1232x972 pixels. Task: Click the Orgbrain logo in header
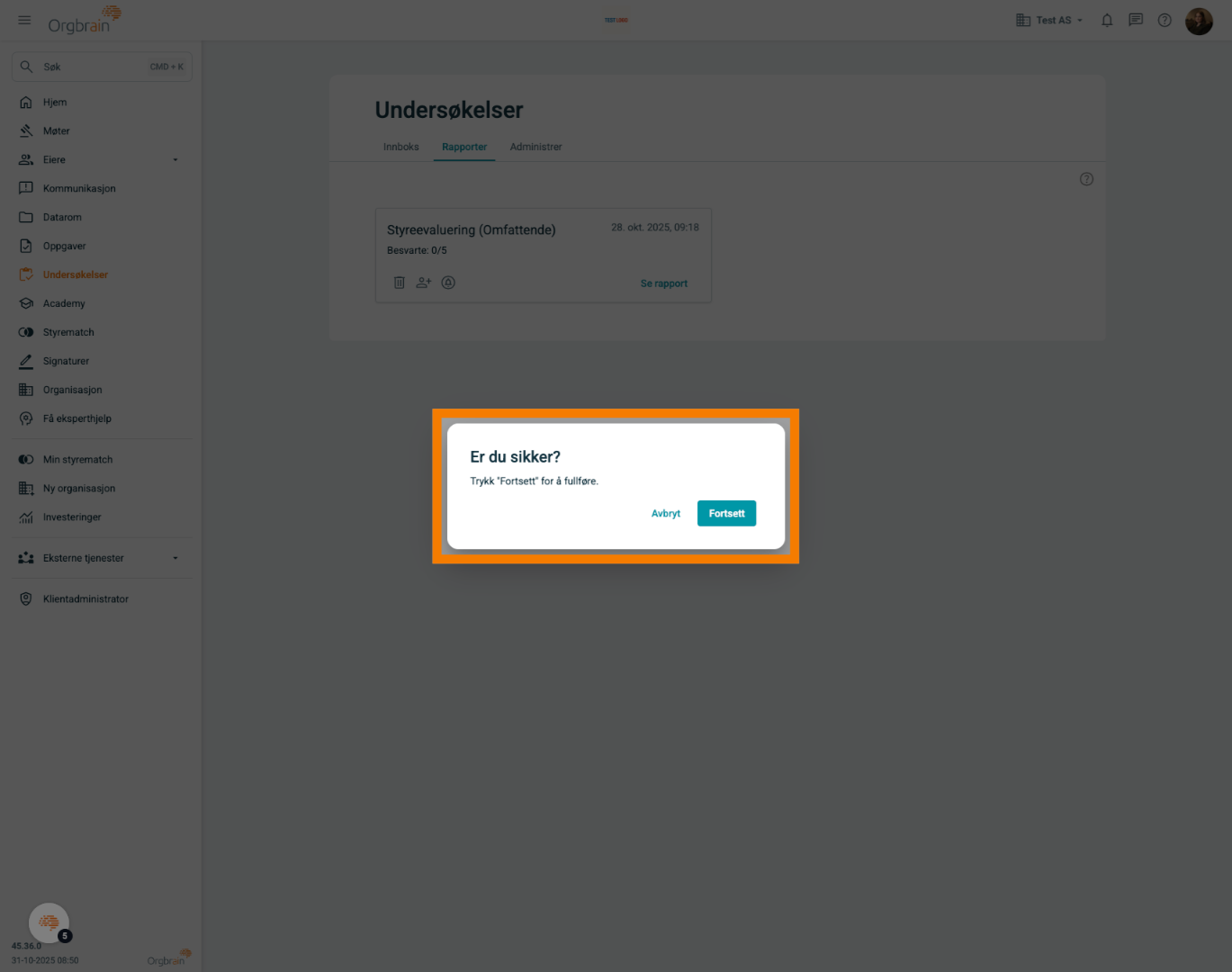click(x=84, y=20)
